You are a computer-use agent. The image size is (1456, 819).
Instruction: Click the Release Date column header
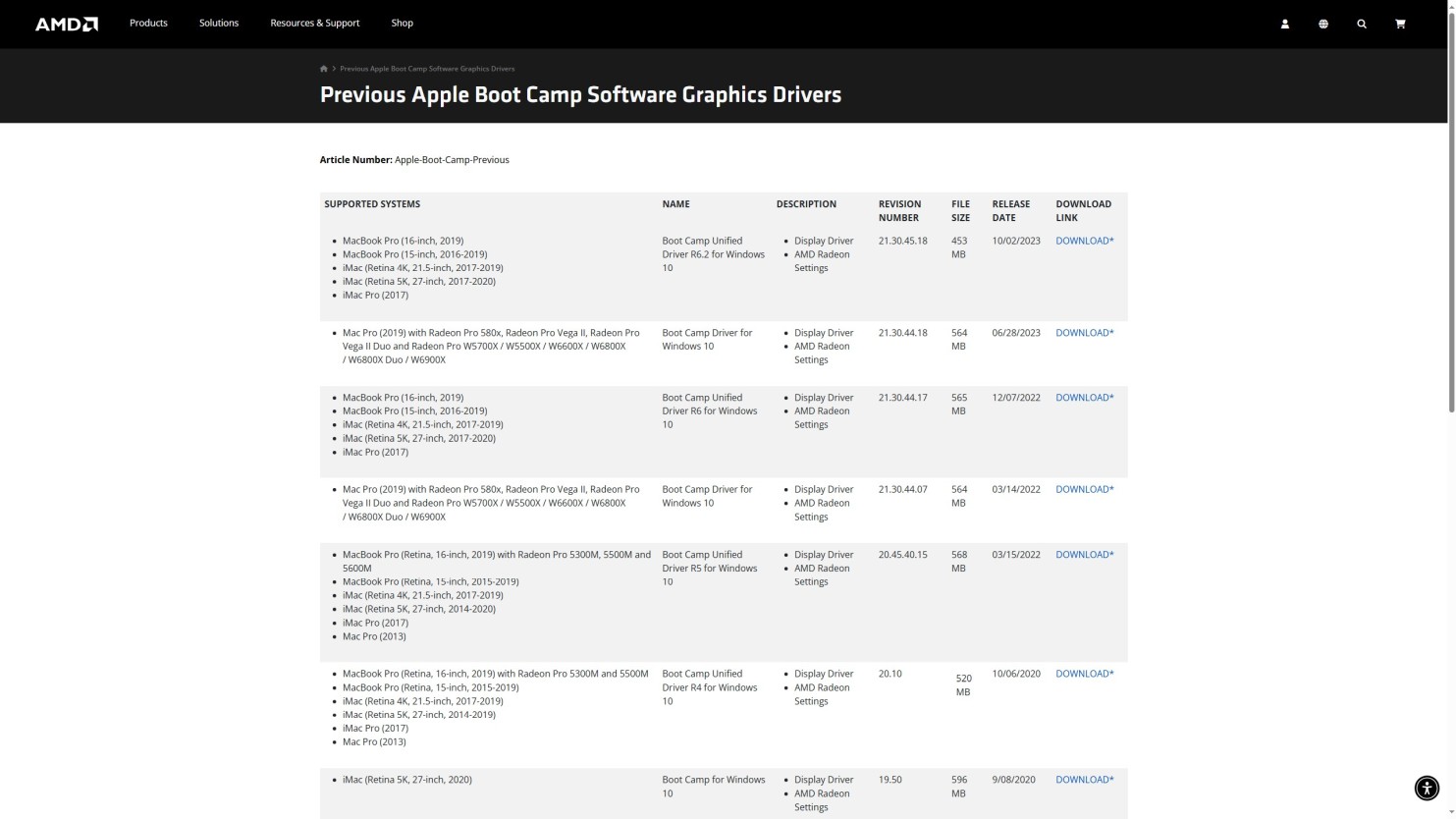click(x=1010, y=211)
